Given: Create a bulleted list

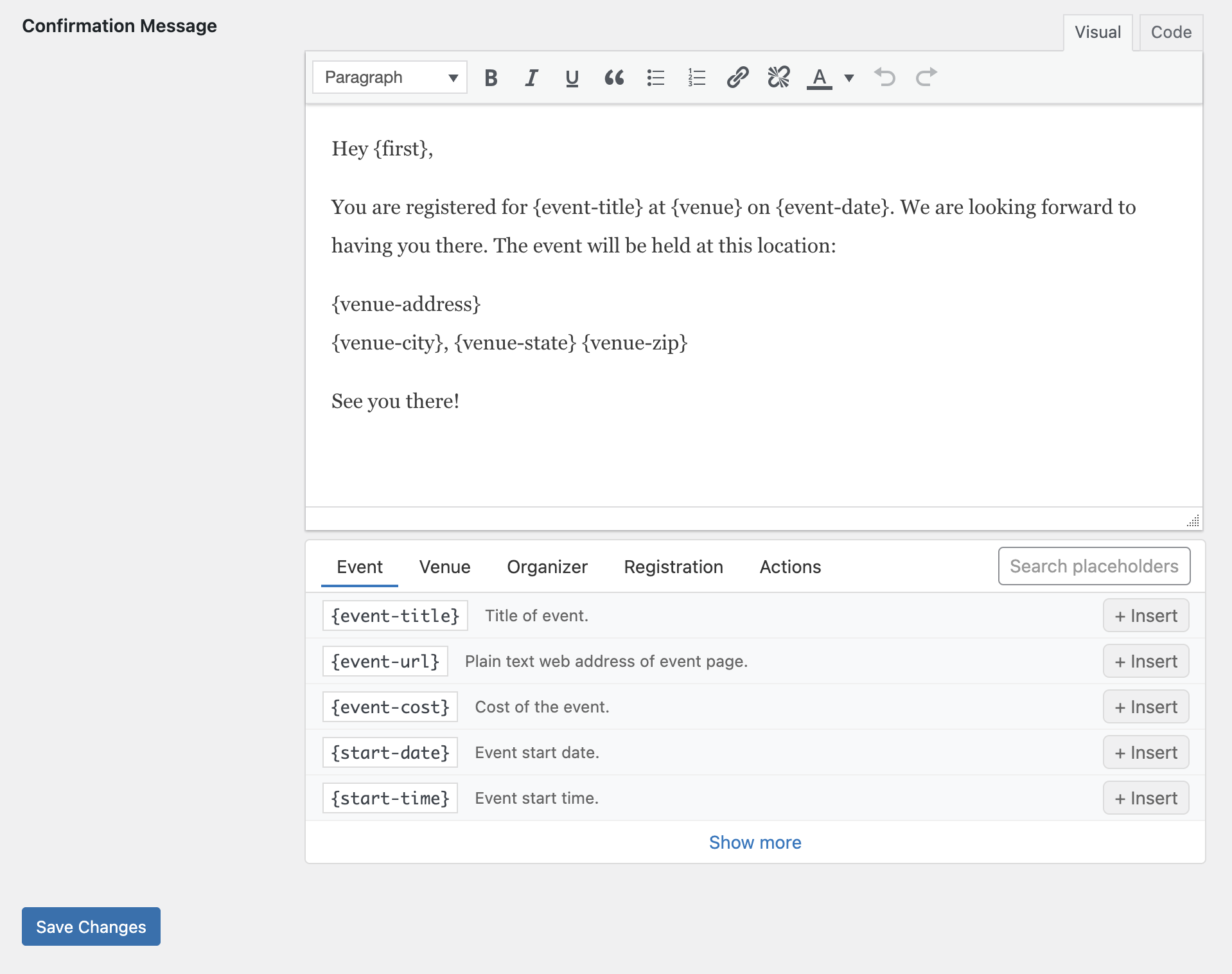Looking at the screenshot, I should pos(655,78).
